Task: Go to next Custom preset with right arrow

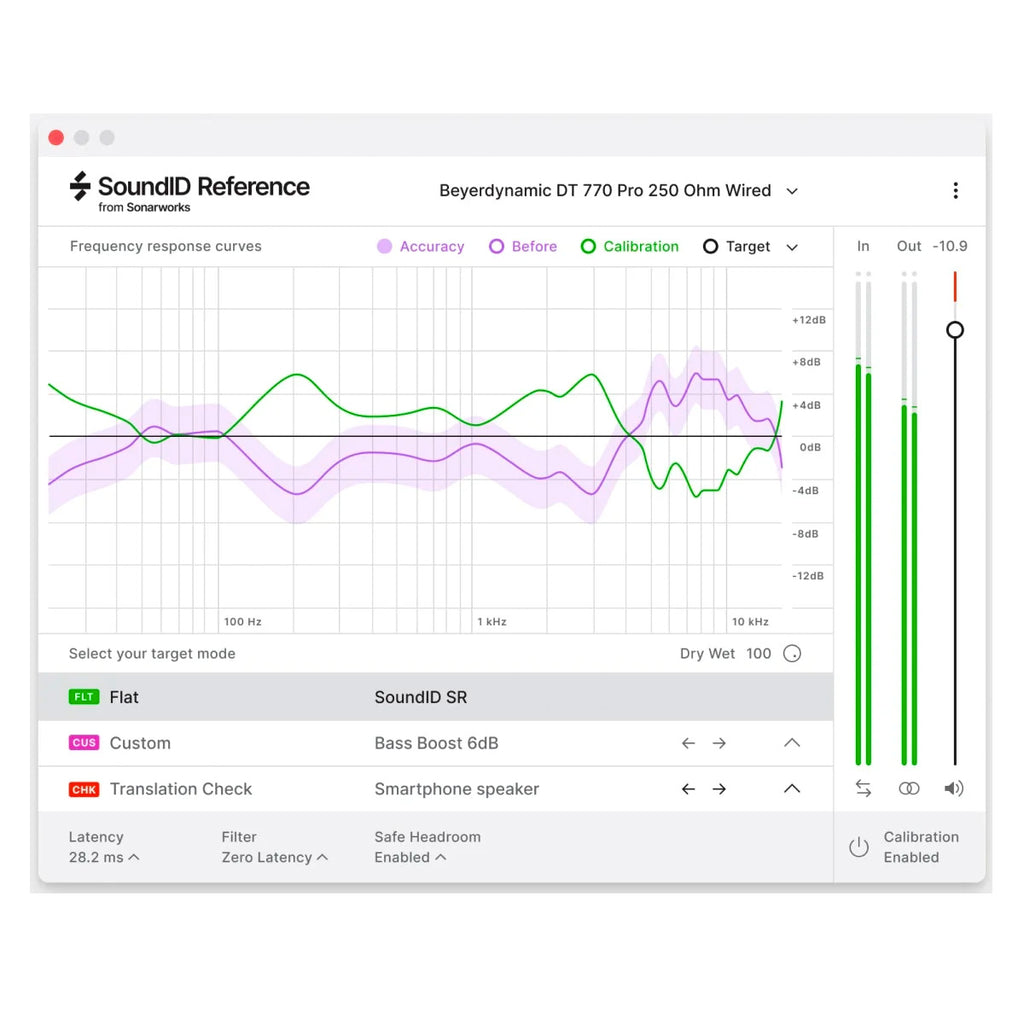Action: [x=719, y=743]
